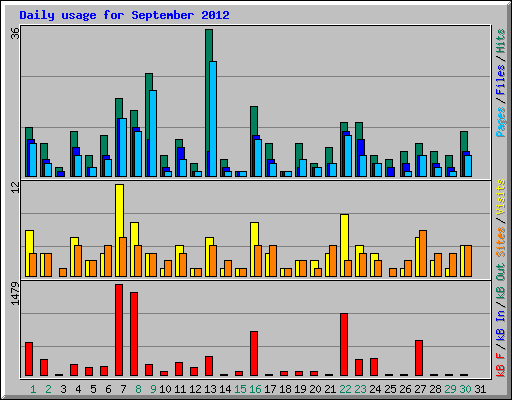Select day label '26' on the x-axis

405,389
